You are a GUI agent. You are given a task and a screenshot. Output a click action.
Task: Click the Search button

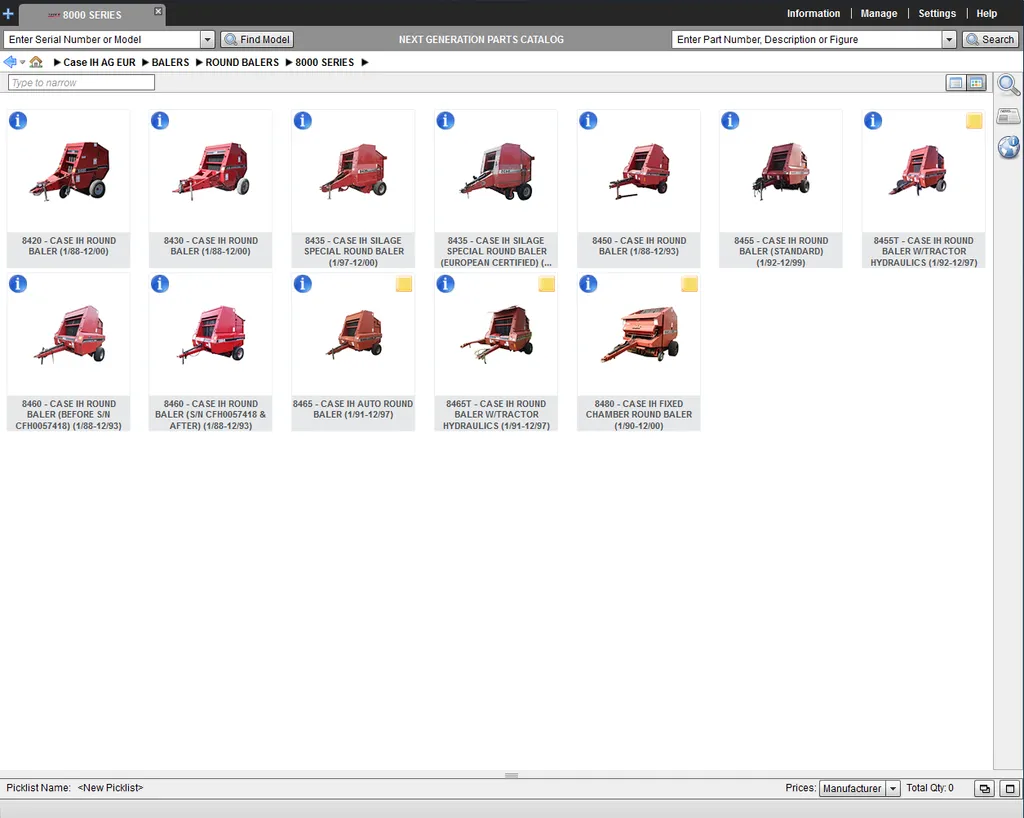(990, 40)
